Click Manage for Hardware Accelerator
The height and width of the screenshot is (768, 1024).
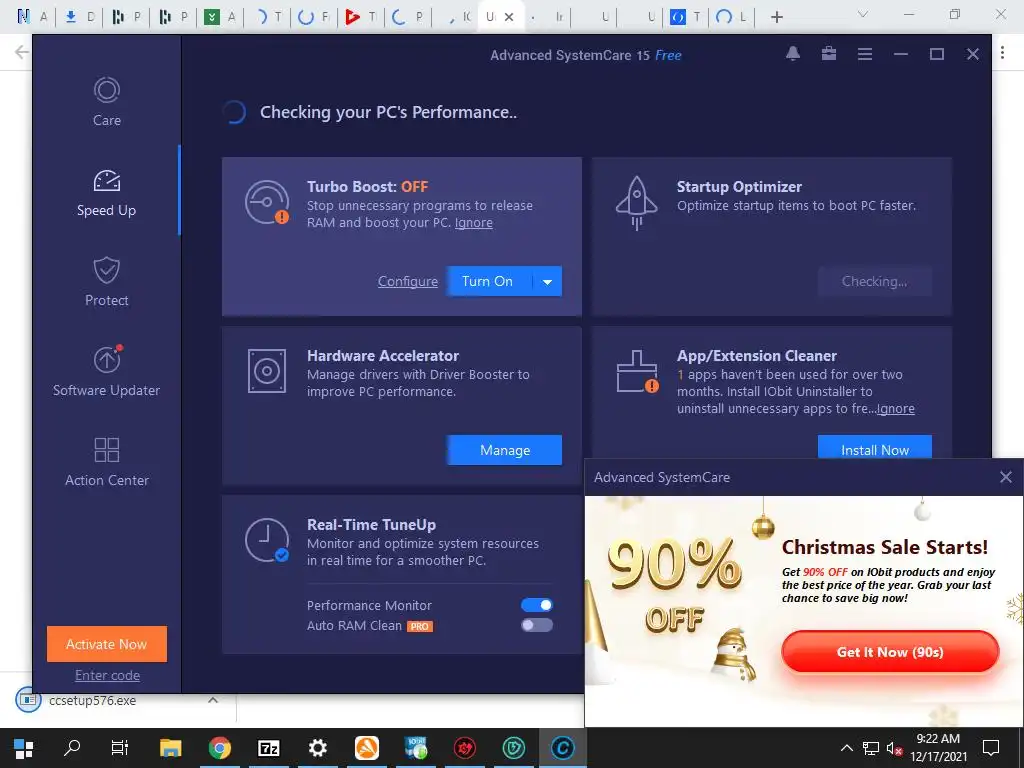click(x=504, y=450)
